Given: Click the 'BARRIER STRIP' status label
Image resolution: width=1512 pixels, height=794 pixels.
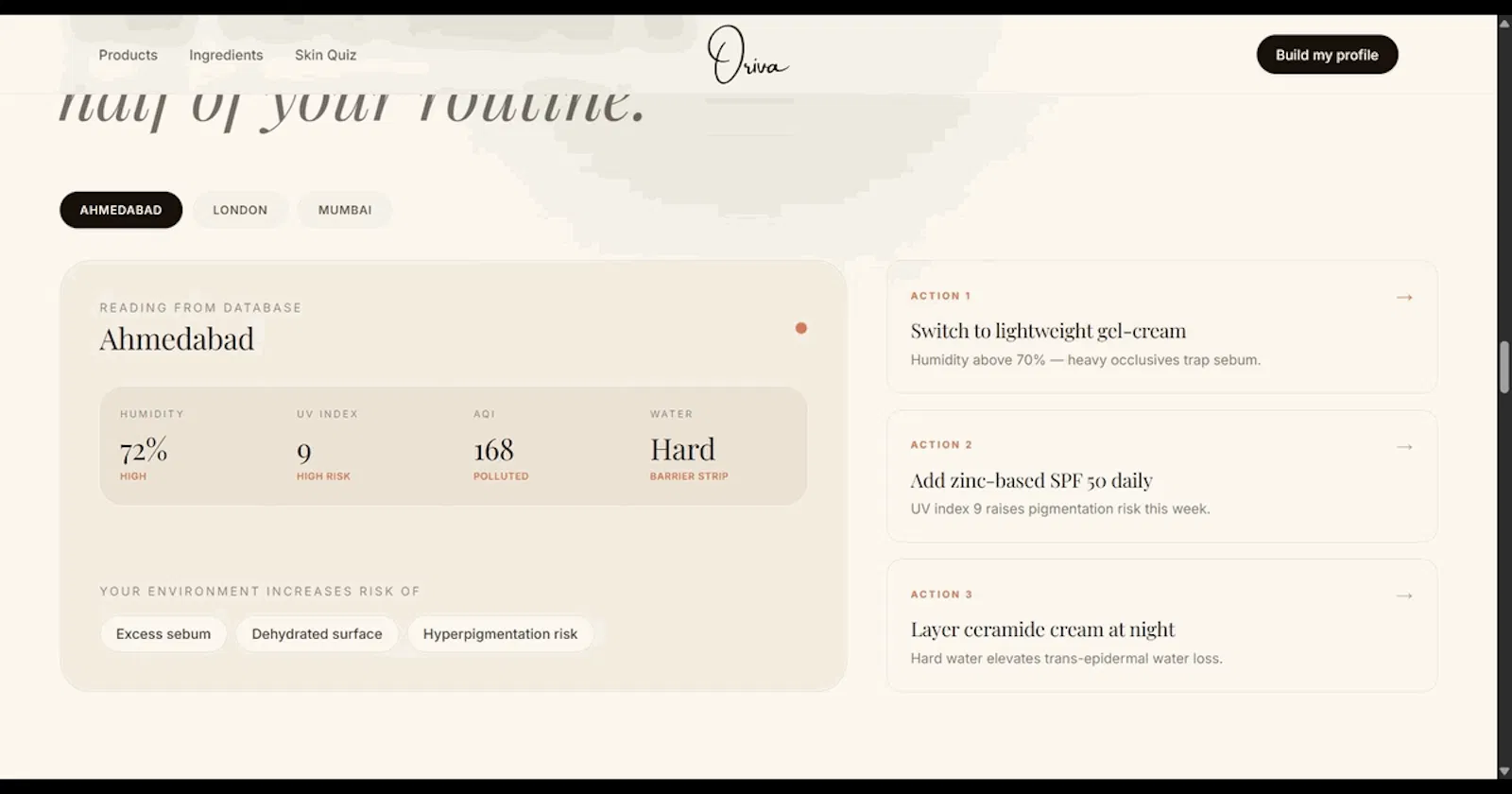Looking at the screenshot, I should pos(689,476).
